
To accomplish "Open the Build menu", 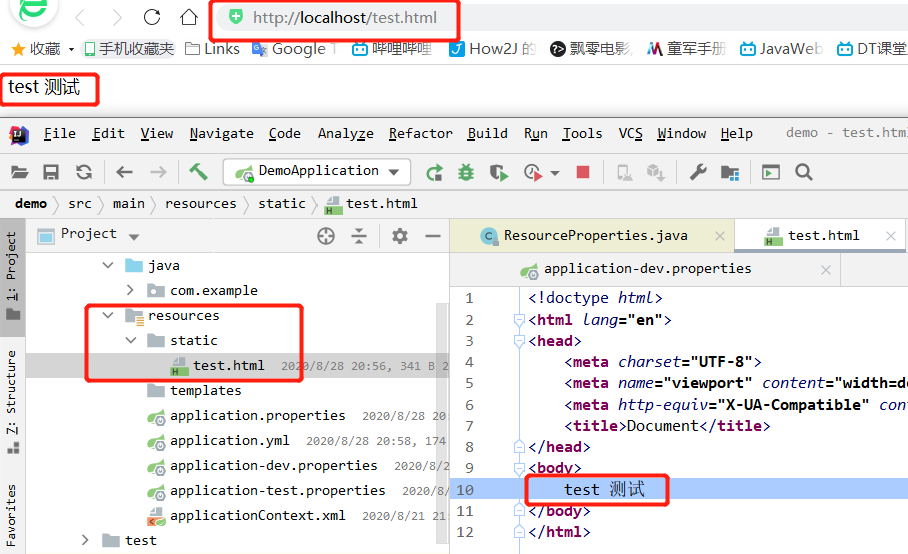I will [488, 134].
